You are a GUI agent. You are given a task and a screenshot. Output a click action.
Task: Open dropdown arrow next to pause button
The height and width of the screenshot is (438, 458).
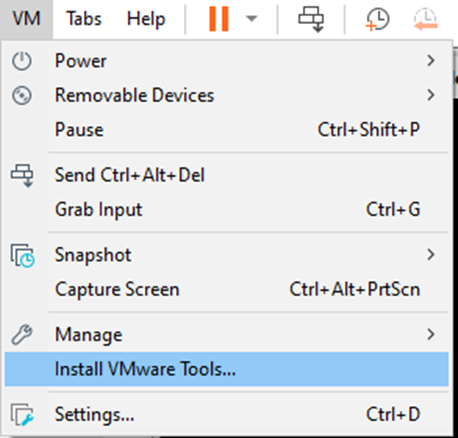coord(251,18)
